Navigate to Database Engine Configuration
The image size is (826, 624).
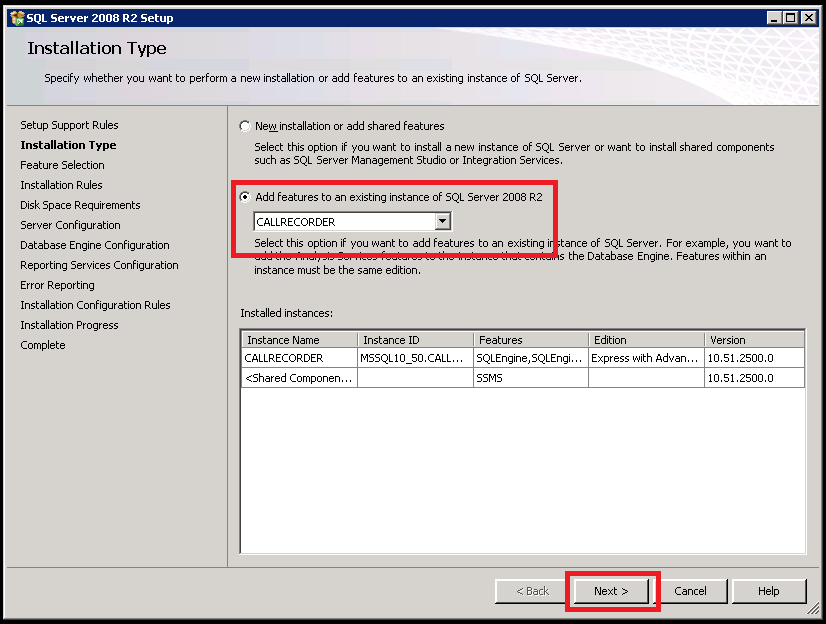point(94,245)
